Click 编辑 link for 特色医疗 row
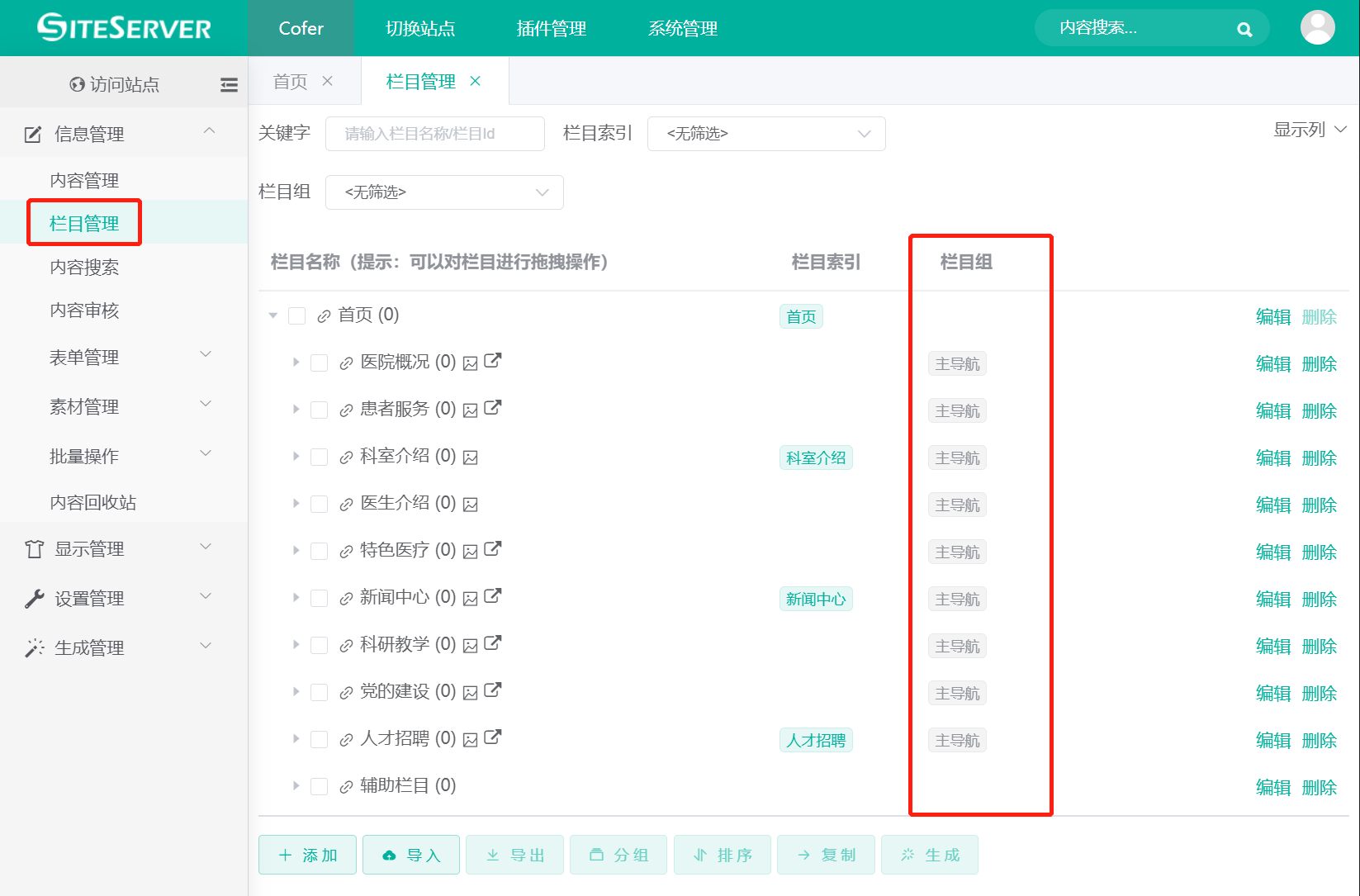The image size is (1360, 896). 1272,552
